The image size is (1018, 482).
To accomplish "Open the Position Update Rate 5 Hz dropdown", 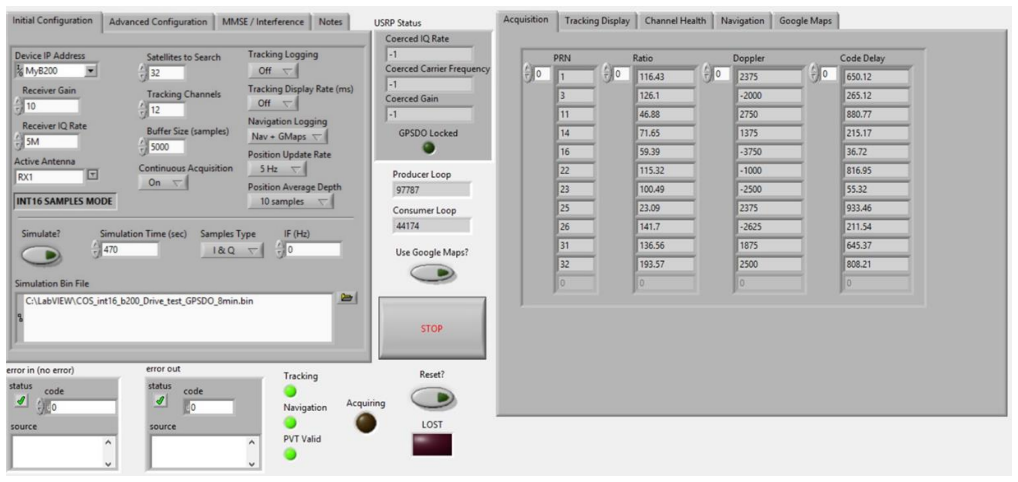I will (x=277, y=169).
